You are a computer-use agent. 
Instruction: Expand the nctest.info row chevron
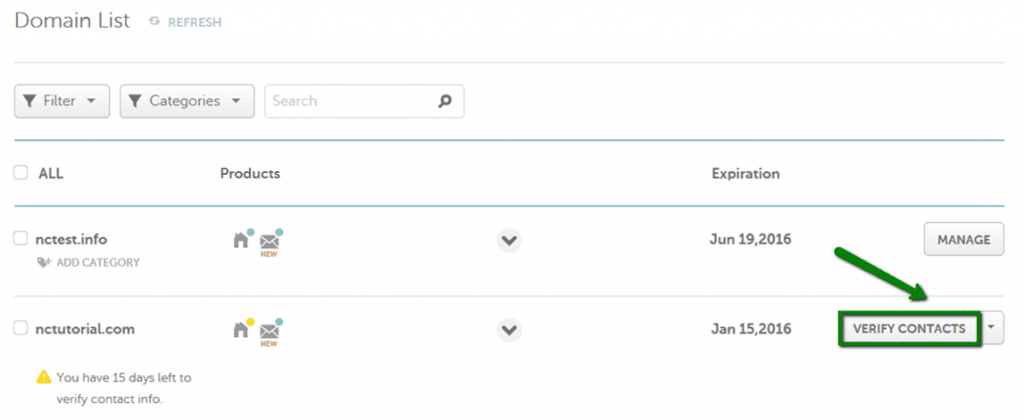point(509,240)
